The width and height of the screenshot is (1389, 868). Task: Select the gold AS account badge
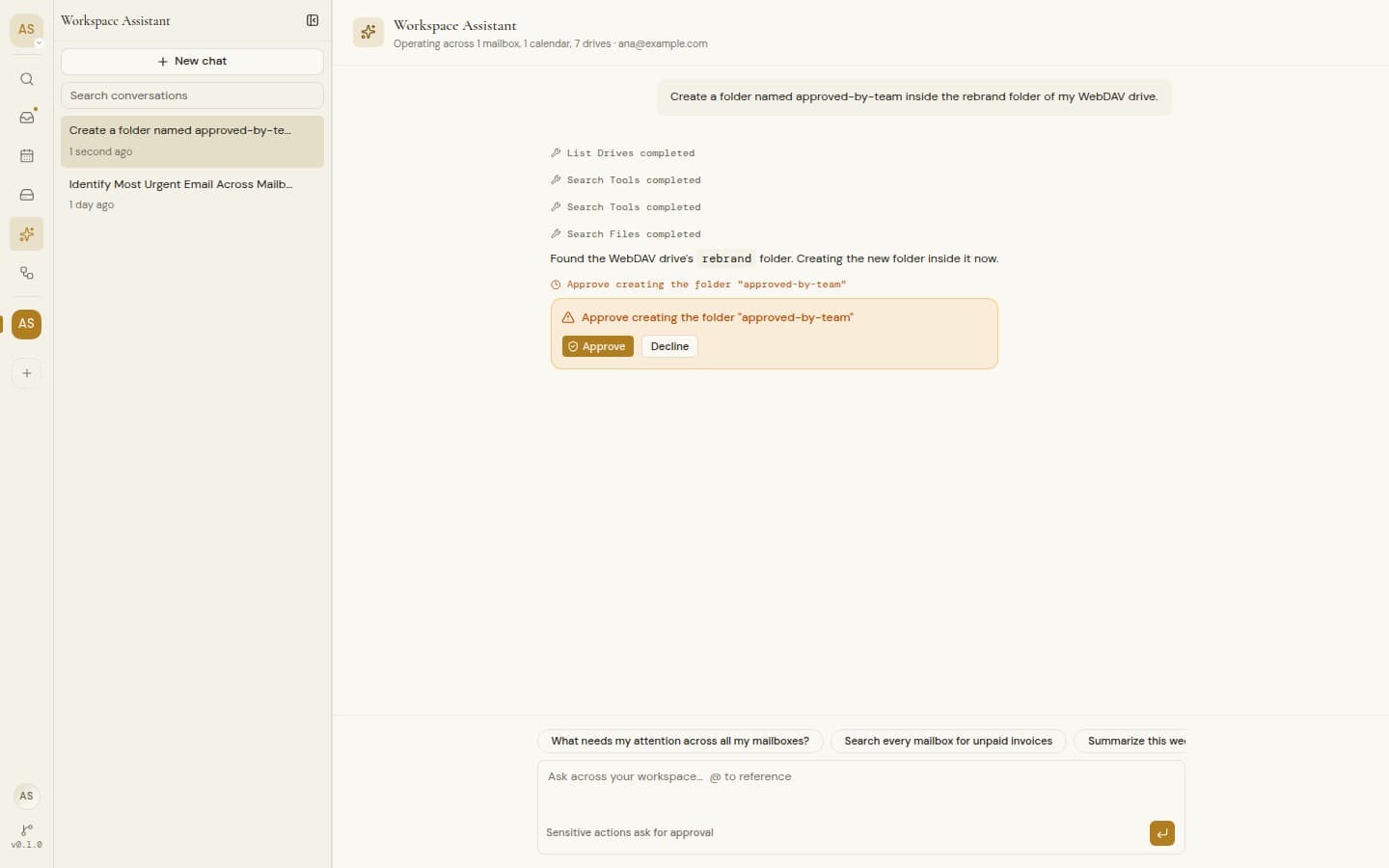tap(27, 324)
